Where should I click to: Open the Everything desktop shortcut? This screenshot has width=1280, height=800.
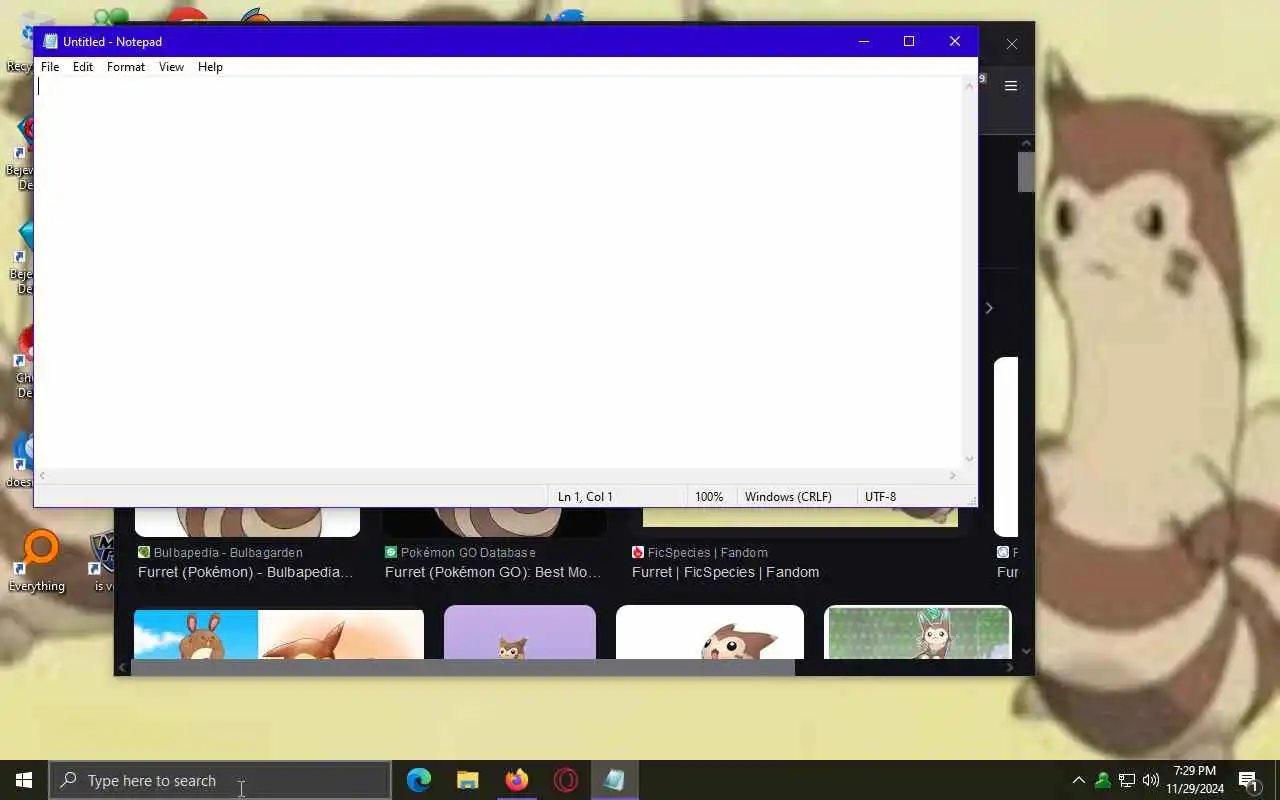tap(37, 563)
